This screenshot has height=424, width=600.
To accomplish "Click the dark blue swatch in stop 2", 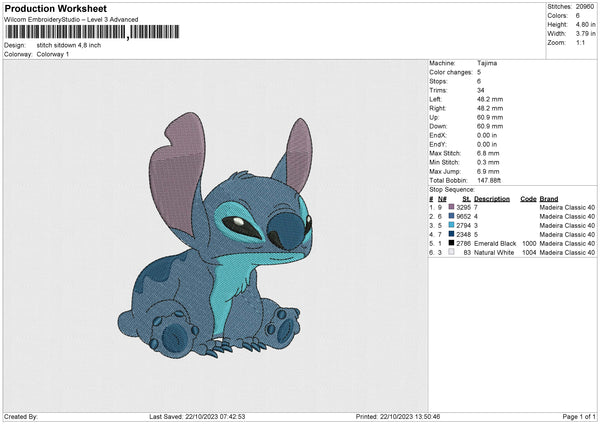I will tap(452, 216).
